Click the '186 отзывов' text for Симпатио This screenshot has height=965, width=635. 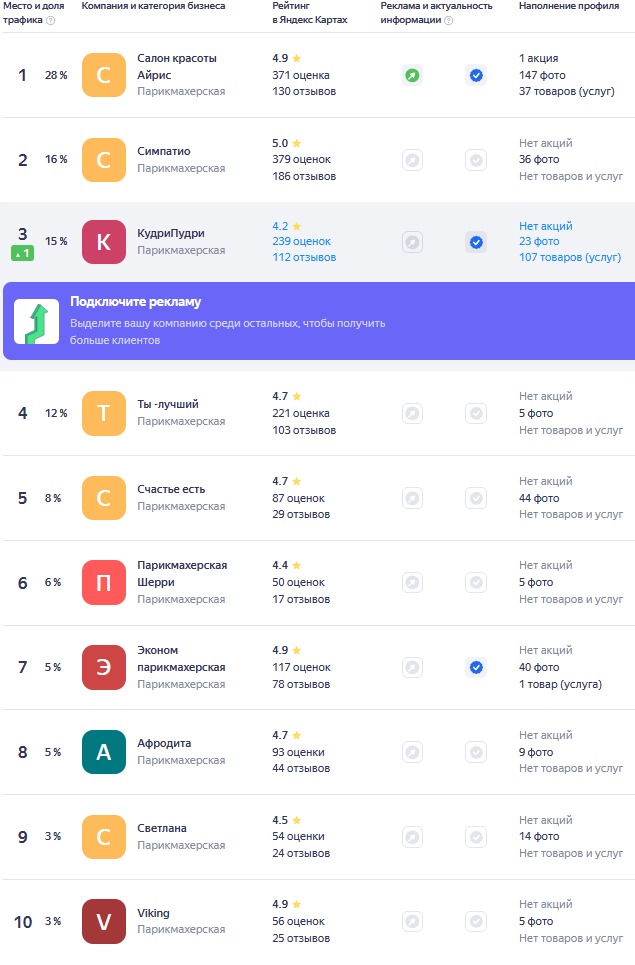(x=304, y=176)
